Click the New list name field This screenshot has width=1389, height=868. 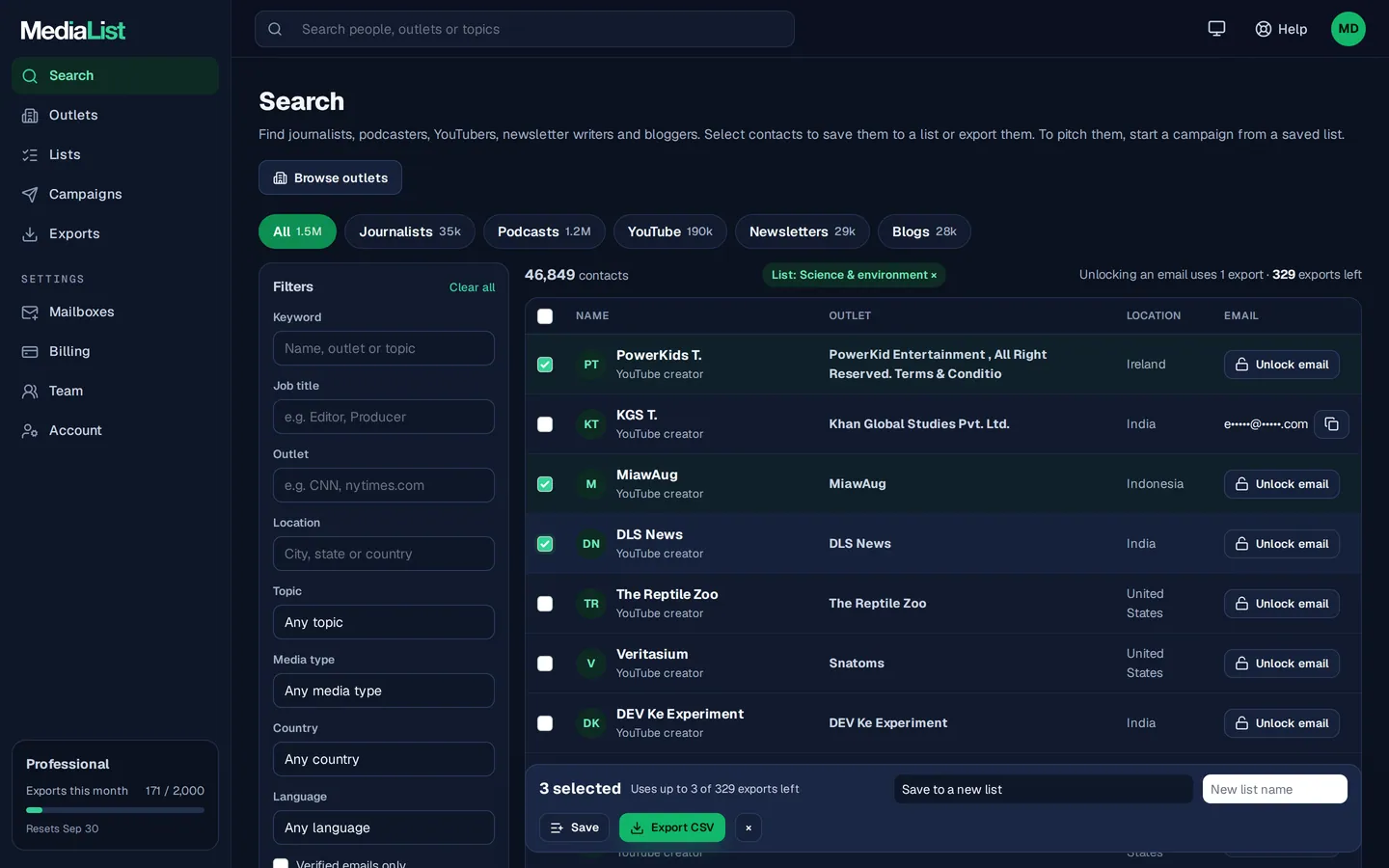click(1275, 789)
